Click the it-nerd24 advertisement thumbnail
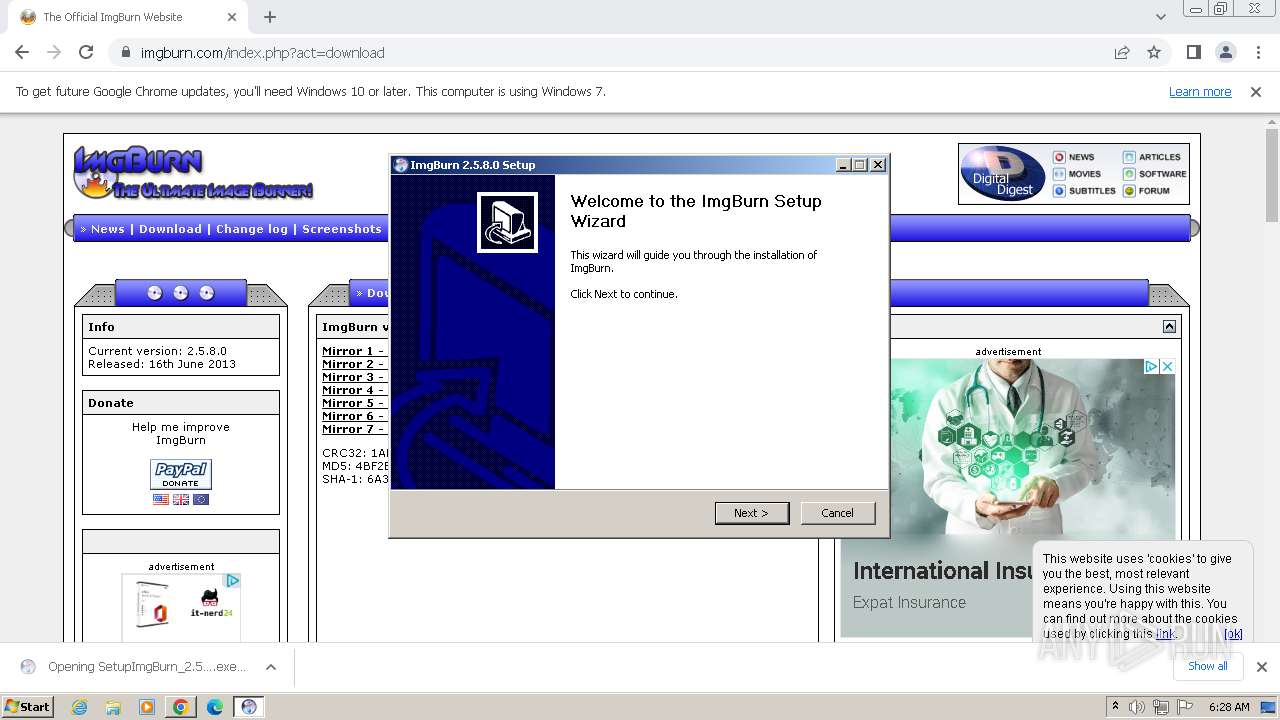Screen dimensions: 1280x720 pos(181,607)
